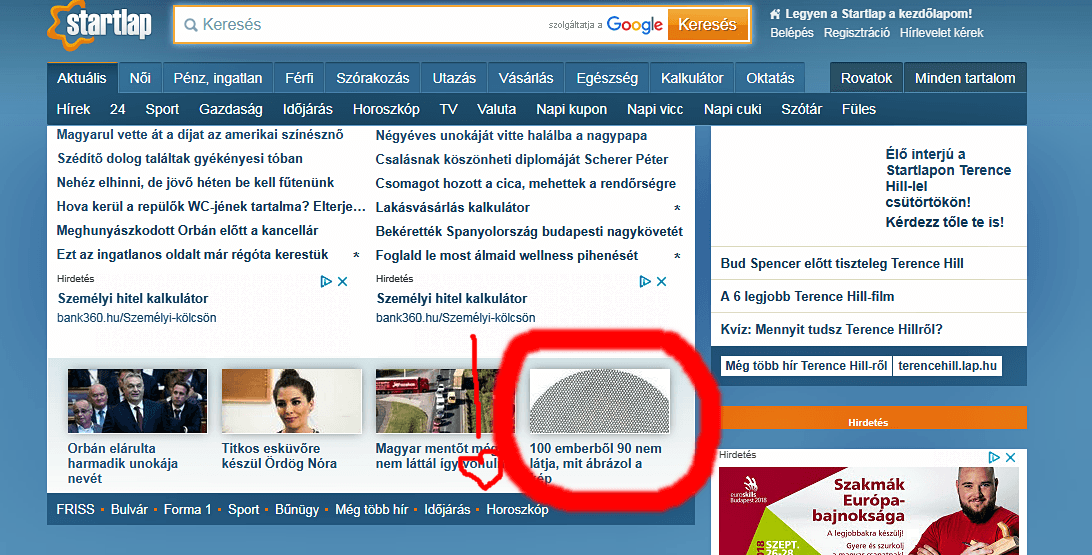Click AdChoices icon on left Személyi hitel ad

326,282
